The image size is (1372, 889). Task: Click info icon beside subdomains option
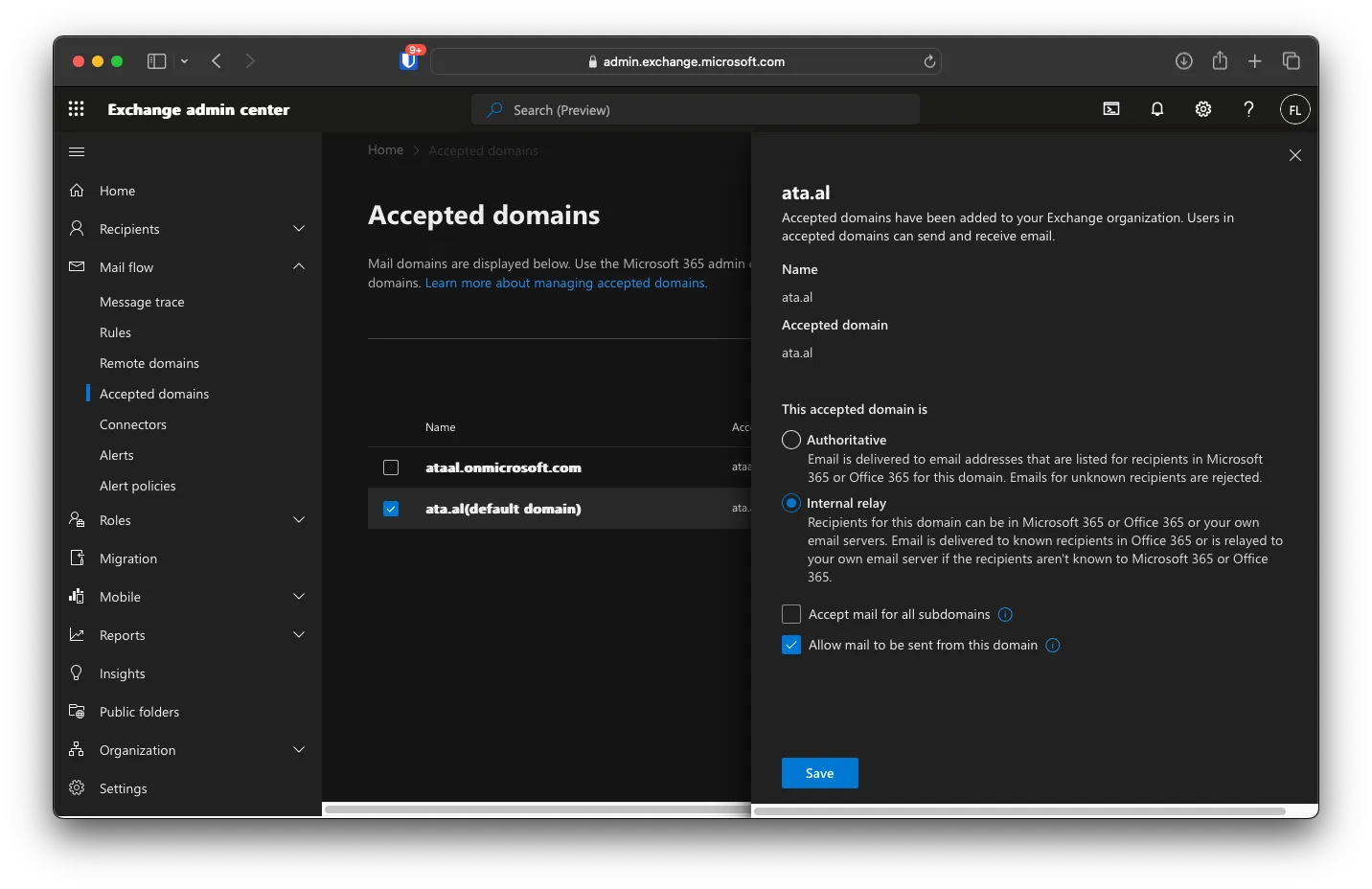tap(1005, 614)
